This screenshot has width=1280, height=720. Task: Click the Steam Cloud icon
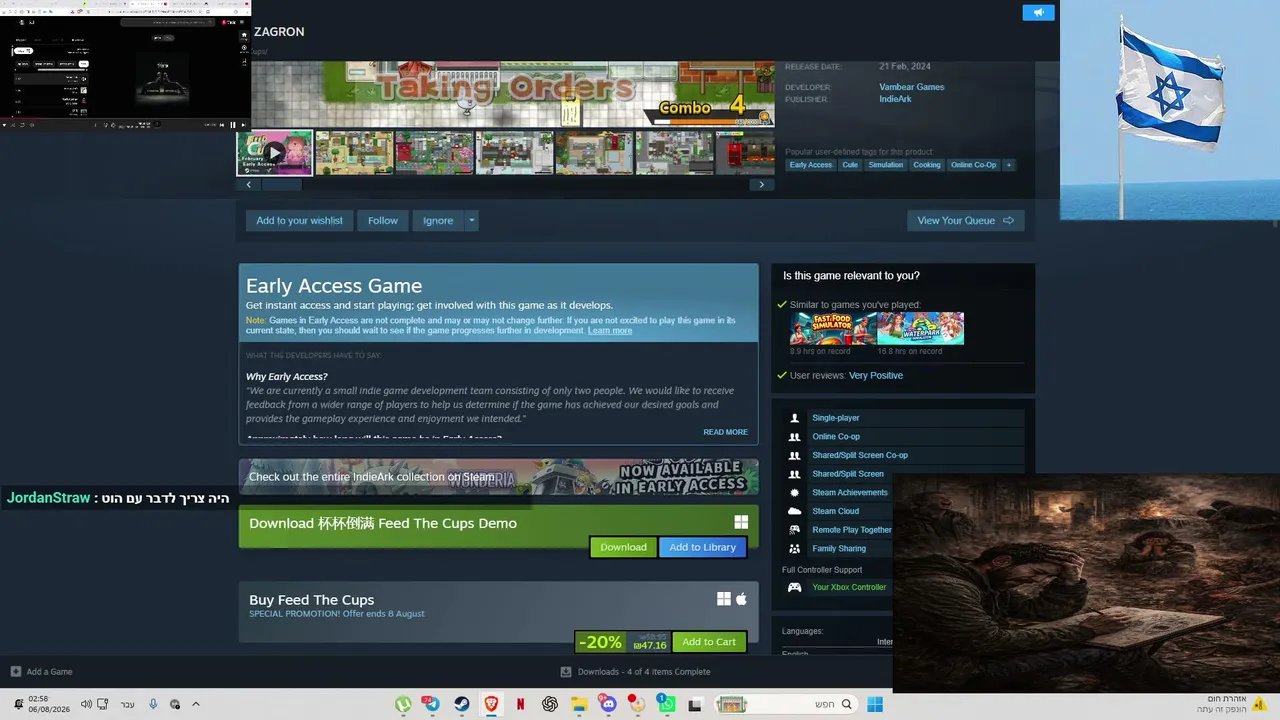pos(795,511)
